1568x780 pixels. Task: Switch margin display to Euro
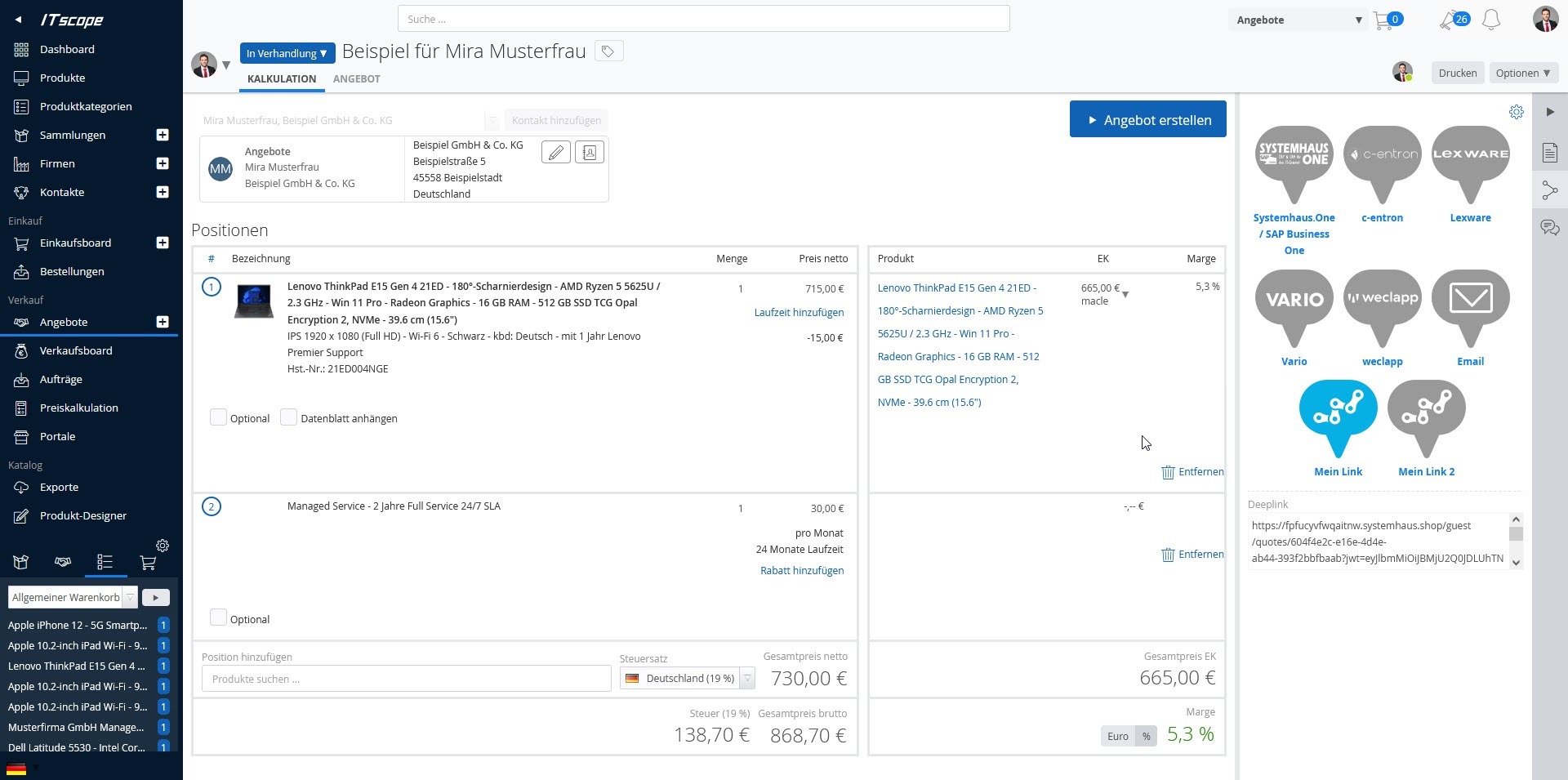pos(1118,737)
